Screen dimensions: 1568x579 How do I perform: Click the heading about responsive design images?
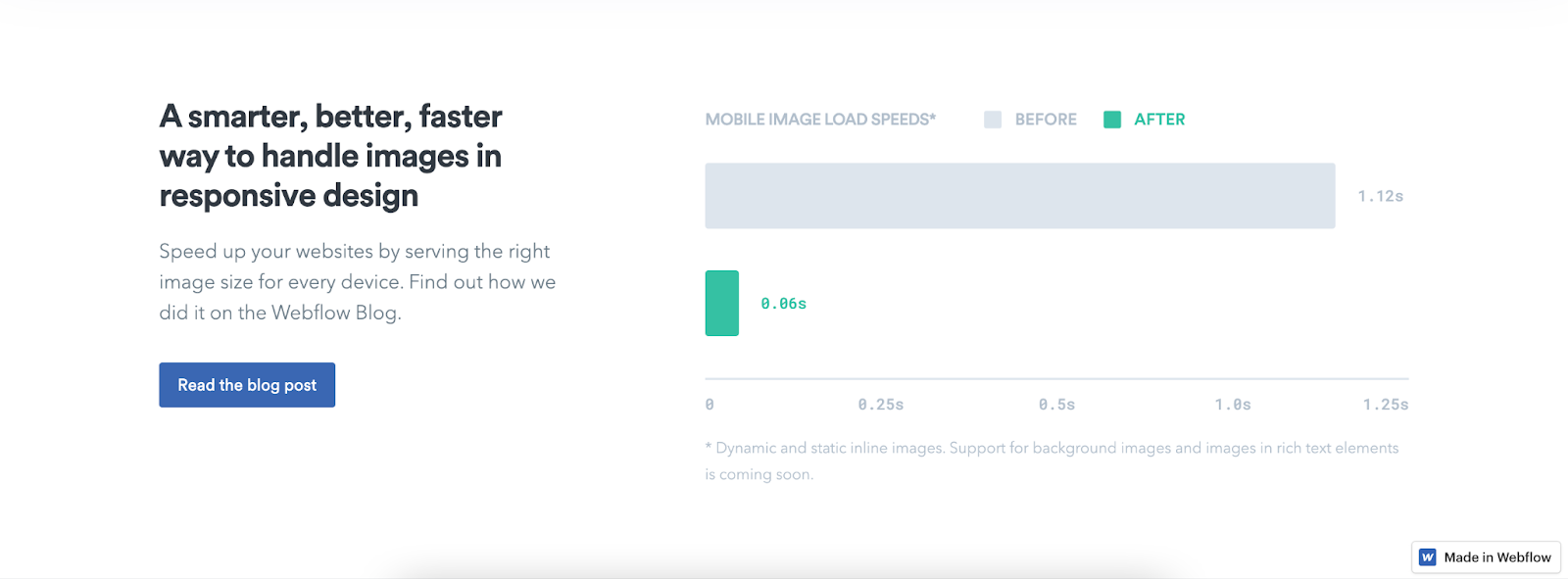(x=331, y=156)
